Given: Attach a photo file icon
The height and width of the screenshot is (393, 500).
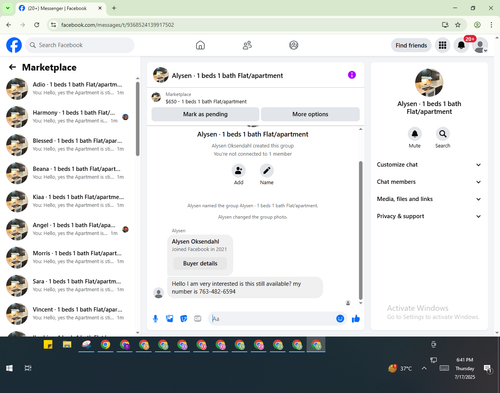Looking at the screenshot, I should coord(170,319).
